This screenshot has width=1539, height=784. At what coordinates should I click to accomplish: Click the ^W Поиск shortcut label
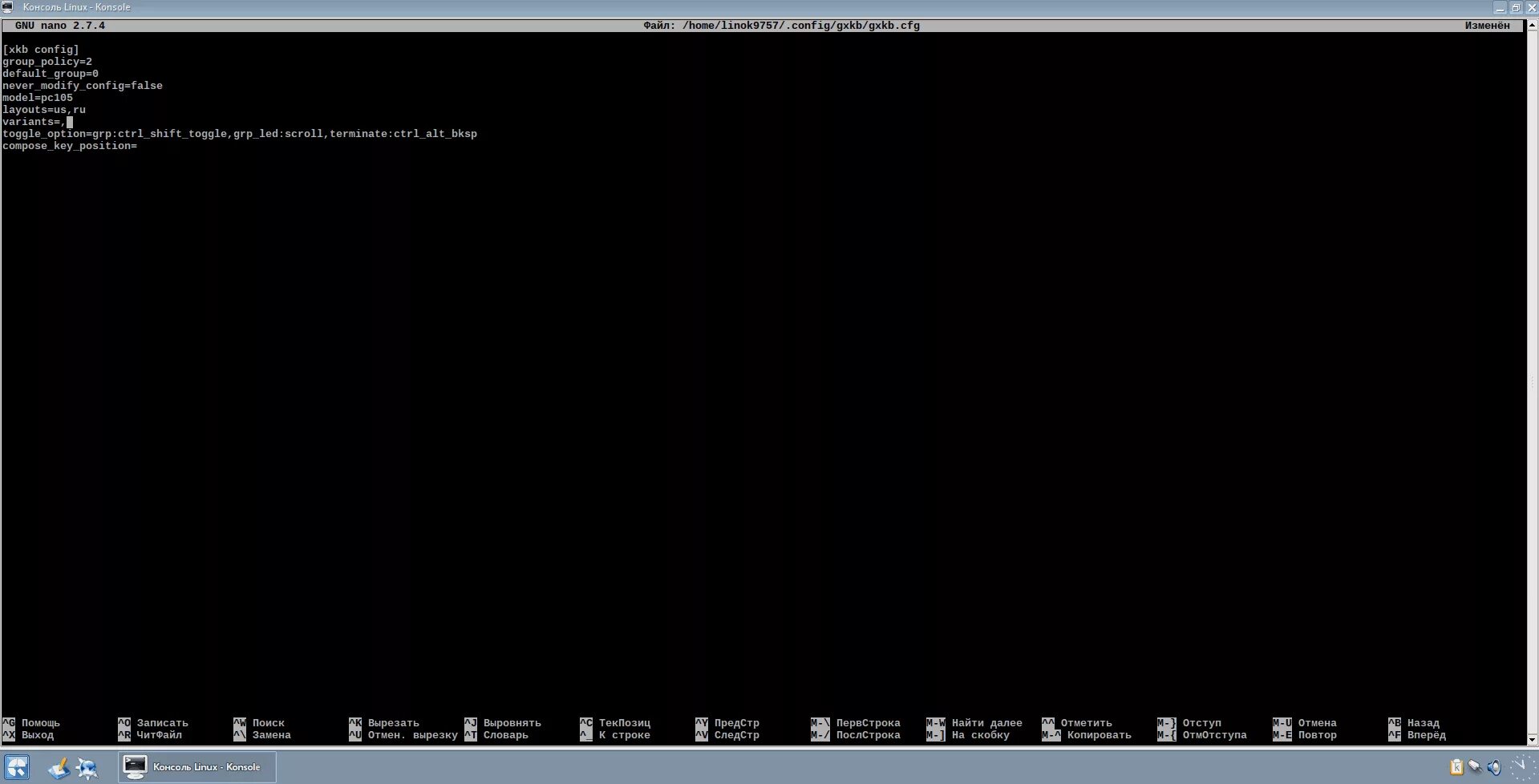click(259, 723)
